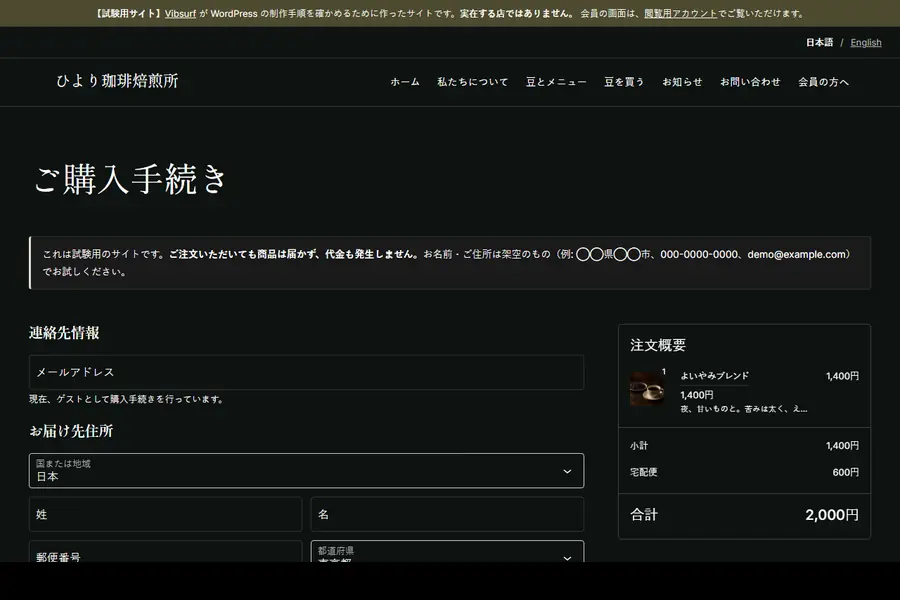Open the 国または地域 dropdown

click(307, 471)
